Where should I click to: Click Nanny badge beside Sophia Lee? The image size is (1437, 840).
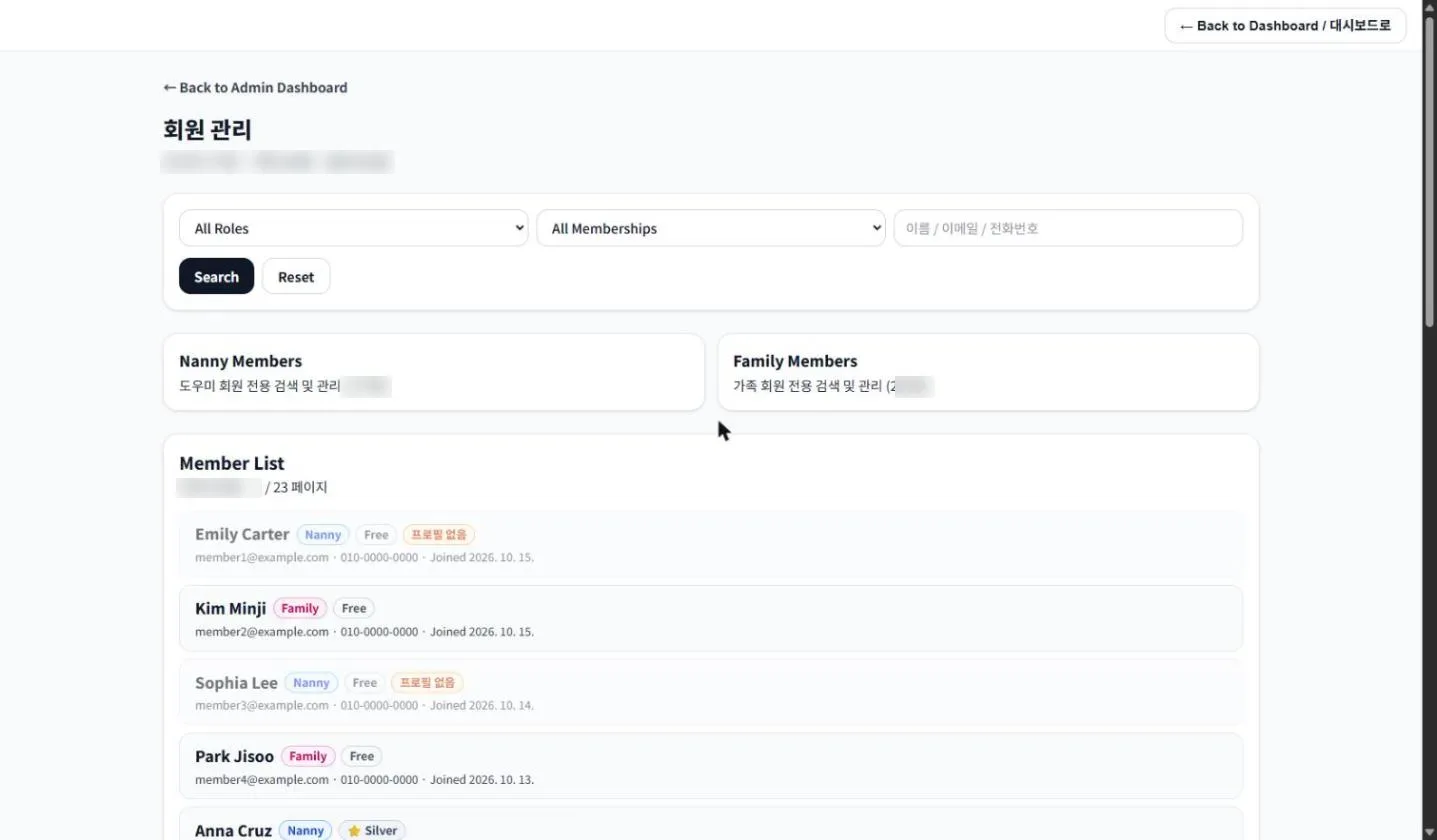tap(312, 683)
